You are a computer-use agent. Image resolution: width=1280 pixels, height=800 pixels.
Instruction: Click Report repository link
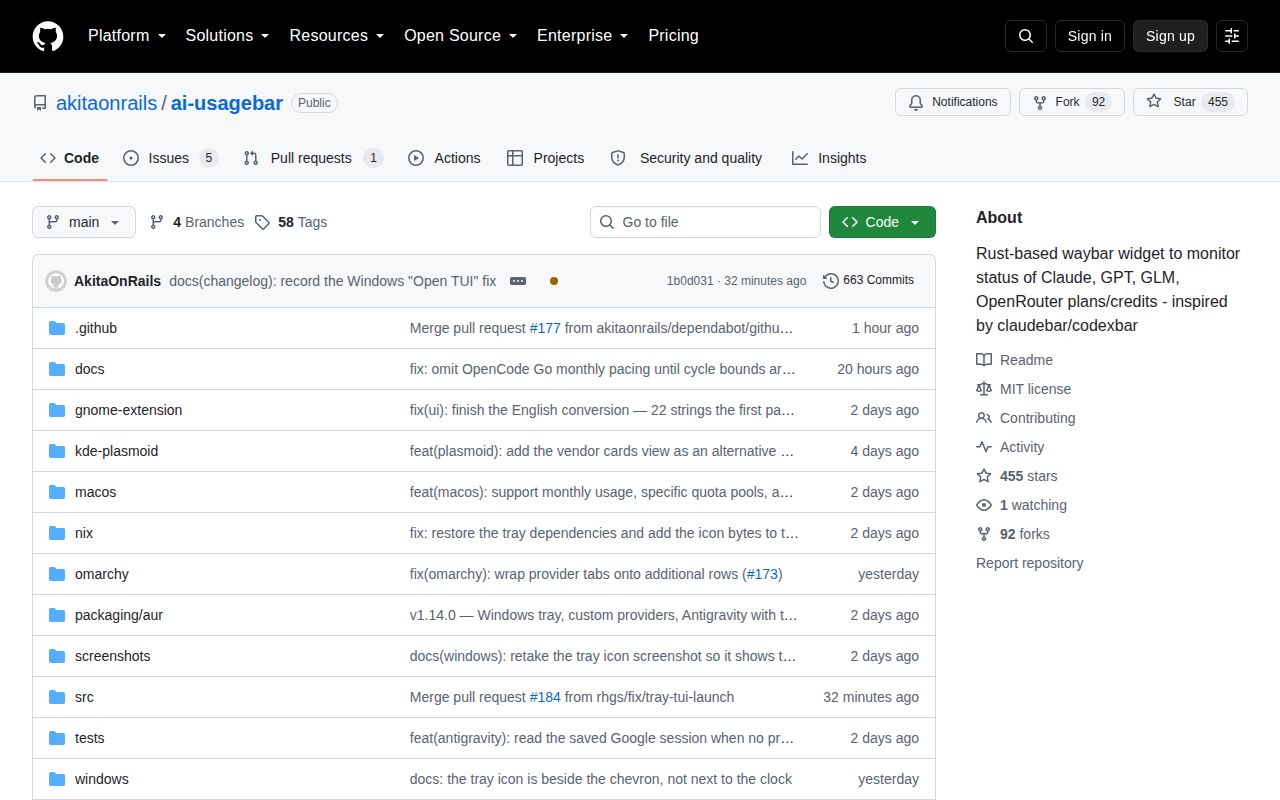(1030, 563)
